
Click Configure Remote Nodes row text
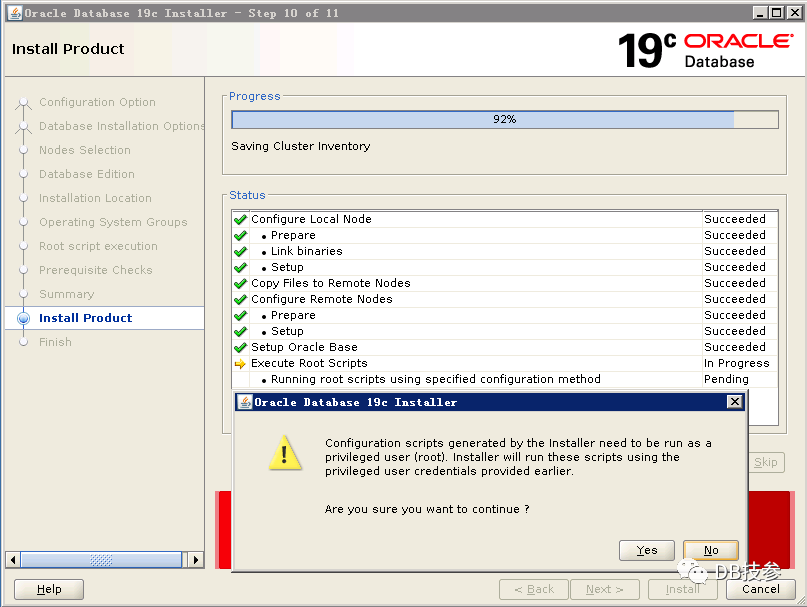[x=322, y=299]
